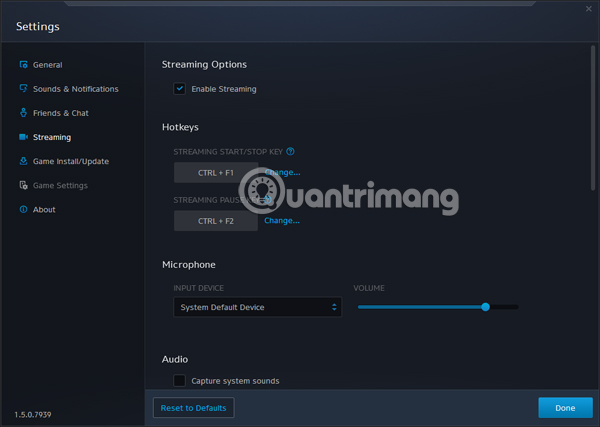Click the version number 1.5.0.7939
The width and height of the screenshot is (600, 427).
tap(33, 415)
